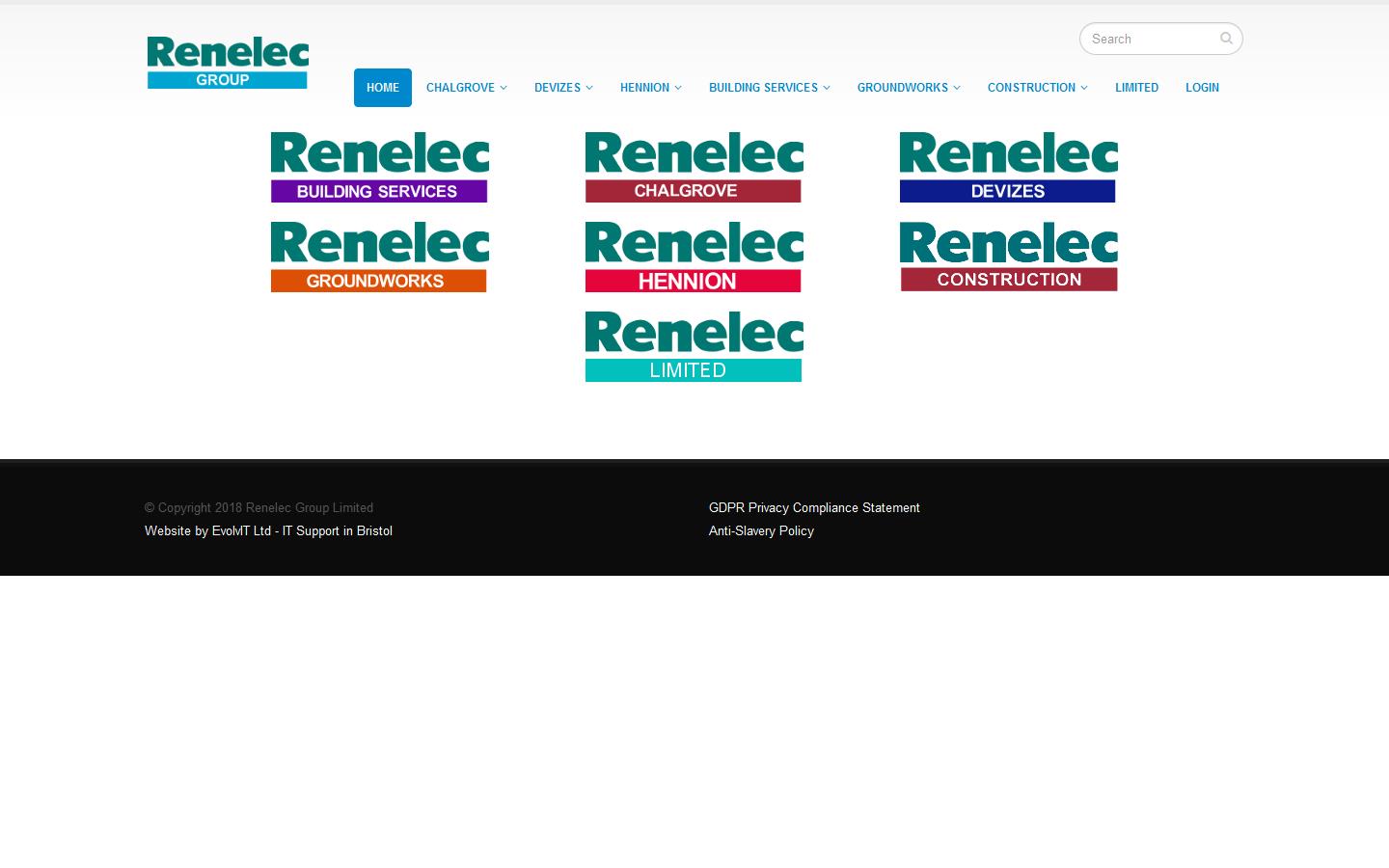Viewport: 1389px width, 868px height.
Task: Click the search magnifier icon
Action: 1226,39
